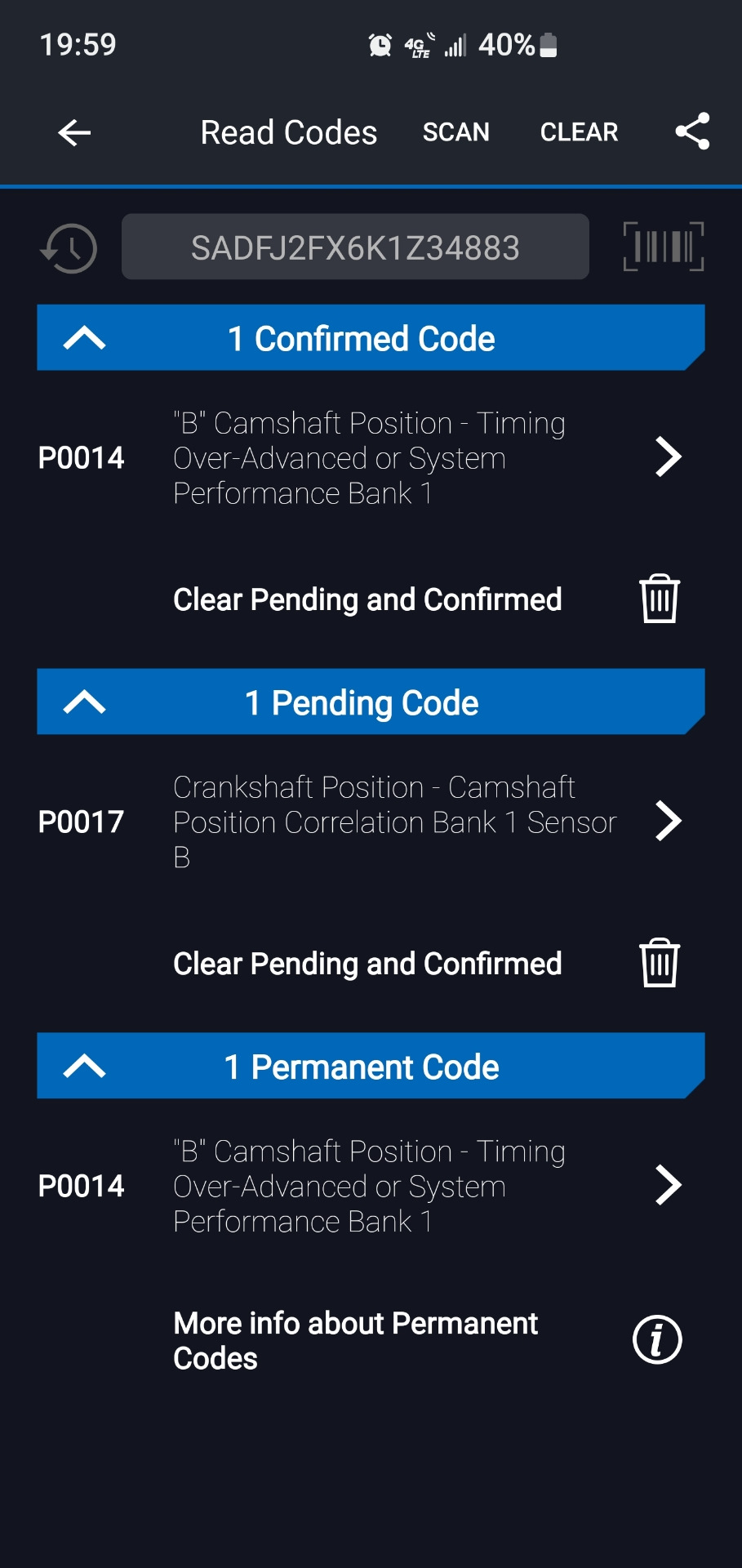Image resolution: width=742 pixels, height=1568 pixels.
Task: Tap the barcode VIN scanner icon
Action: (x=663, y=247)
